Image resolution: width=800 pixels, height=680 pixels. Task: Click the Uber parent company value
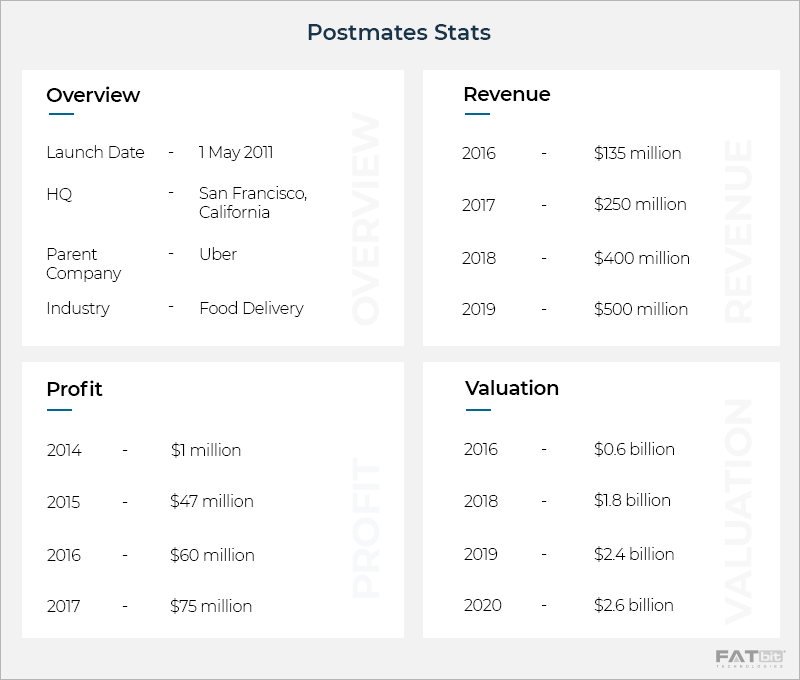tap(218, 254)
